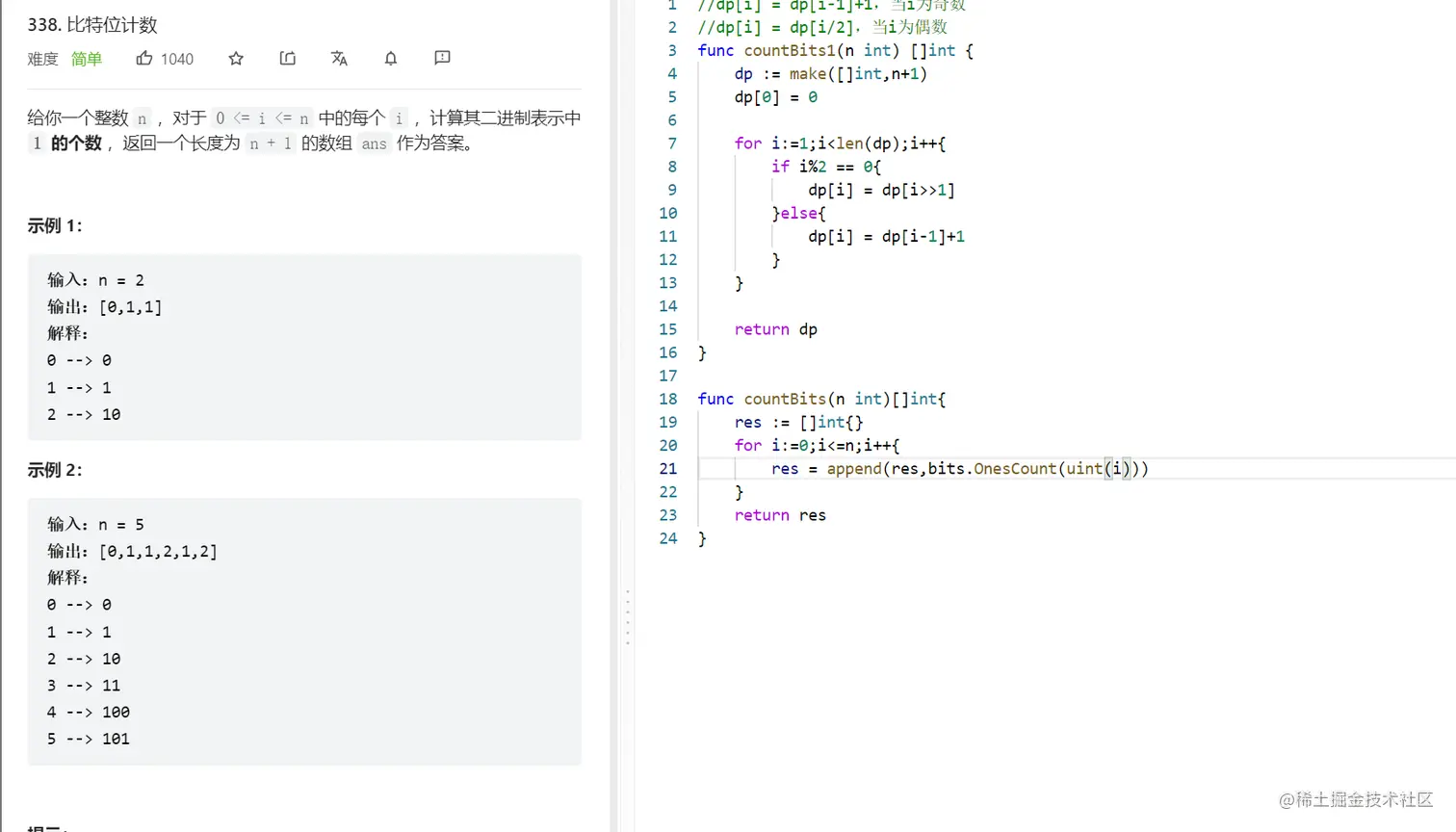Favorite the problem with the star icon
Viewport: 1456px width, 832px height.
tap(236, 59)
